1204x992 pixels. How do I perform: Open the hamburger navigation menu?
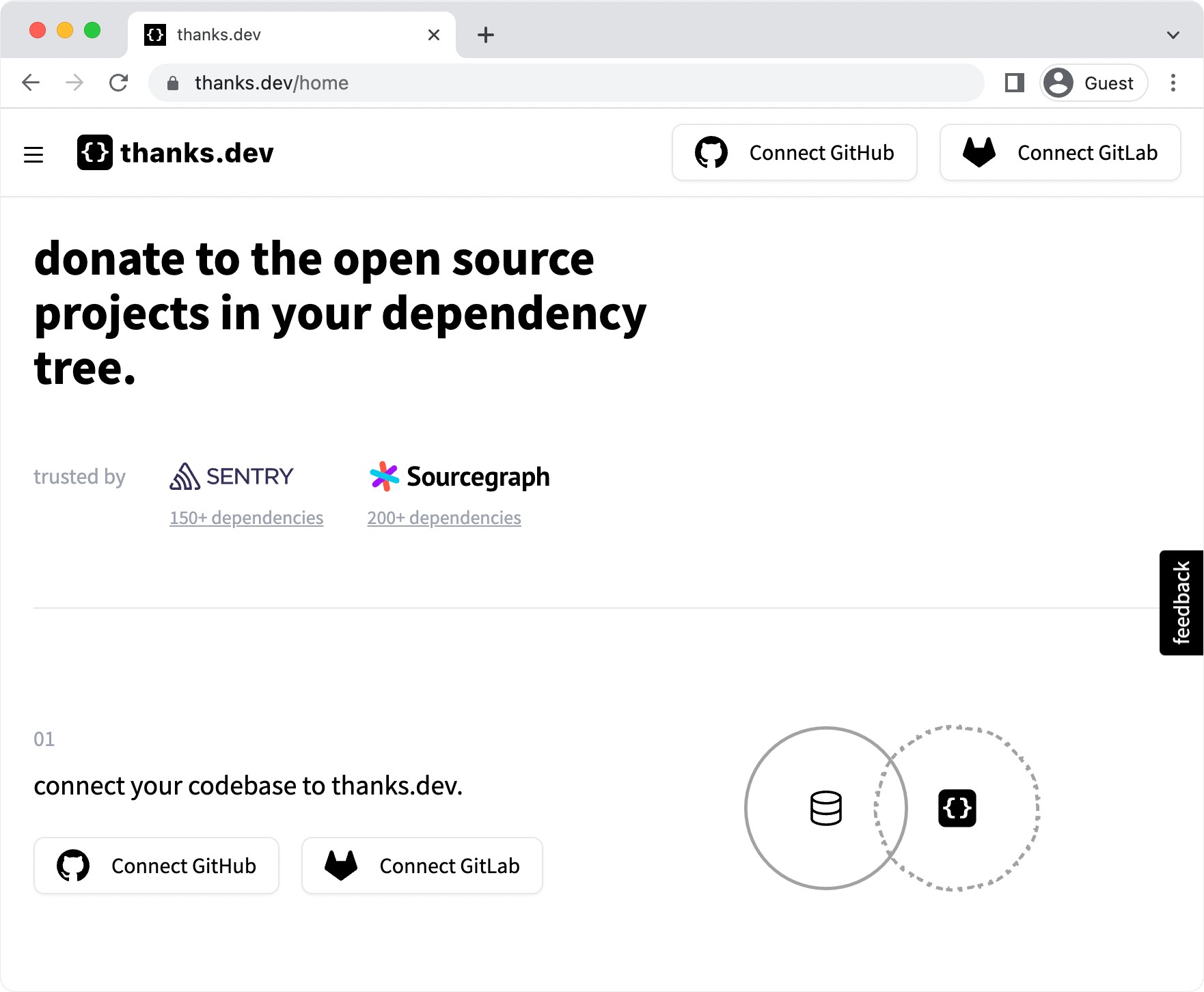pos(33,154)
